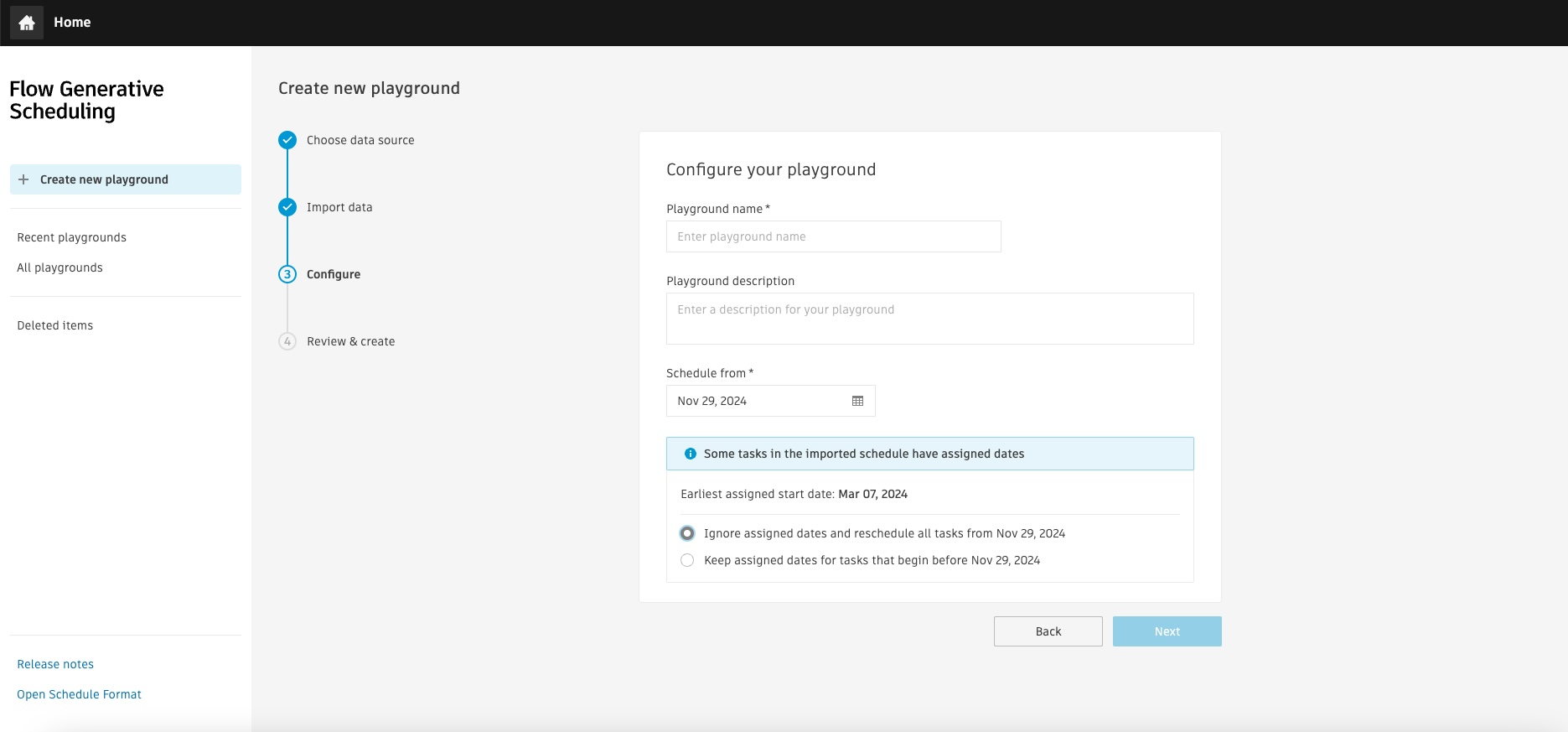Viewport: 1568px width, 732px height.
Task: Open Recent playgrounds
Action: 72,237
